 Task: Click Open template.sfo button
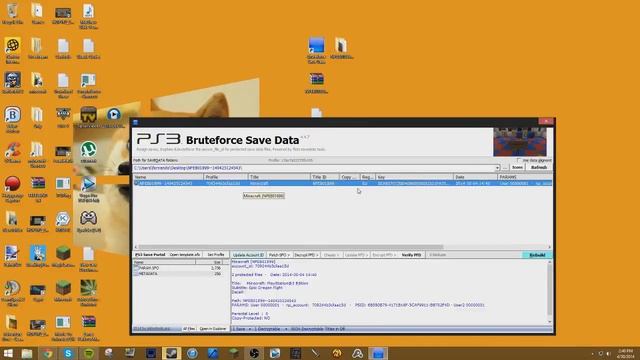[x=185, y=255]
